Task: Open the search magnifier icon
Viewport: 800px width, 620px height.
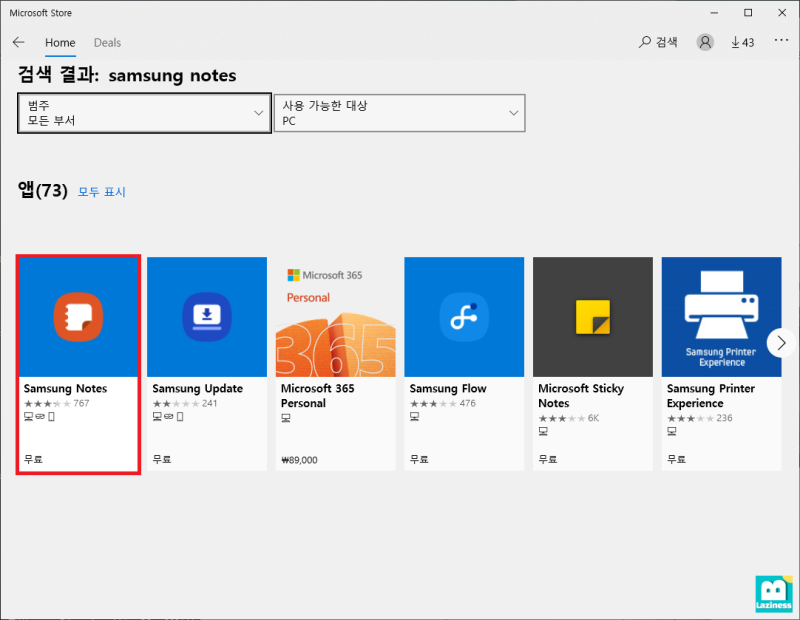Action: [x=645, y=42]
